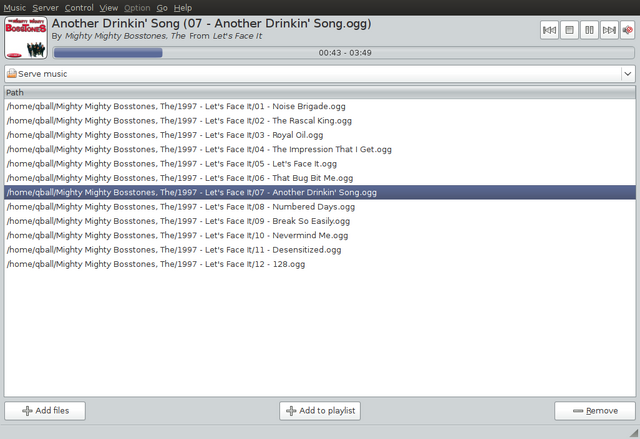Skip to the previous track

(549, 30)
